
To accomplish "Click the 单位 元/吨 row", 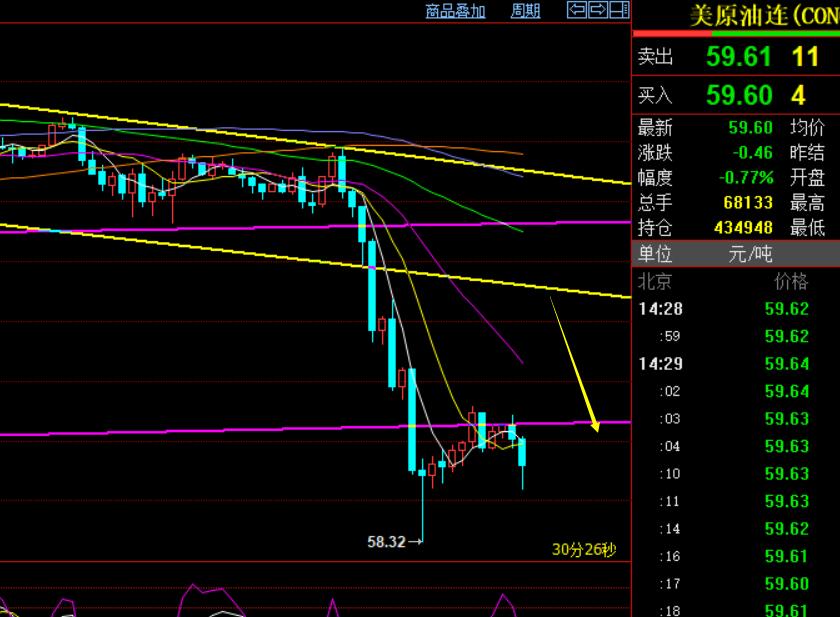I will click(736, 254).
